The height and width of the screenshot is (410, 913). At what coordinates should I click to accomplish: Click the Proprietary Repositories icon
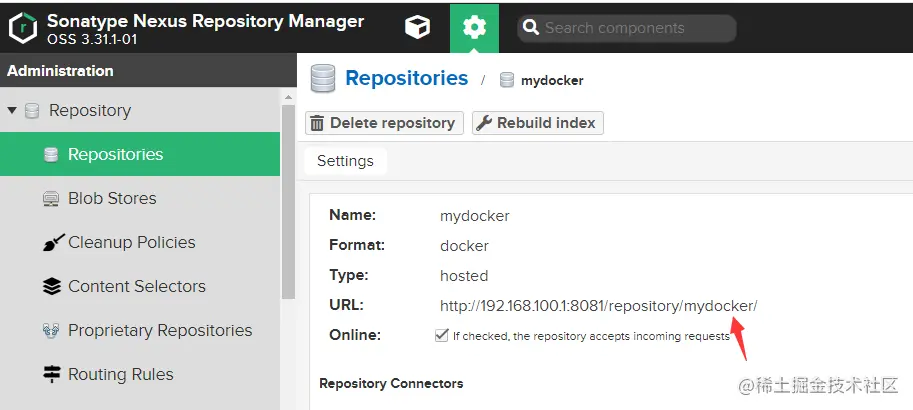51,331
